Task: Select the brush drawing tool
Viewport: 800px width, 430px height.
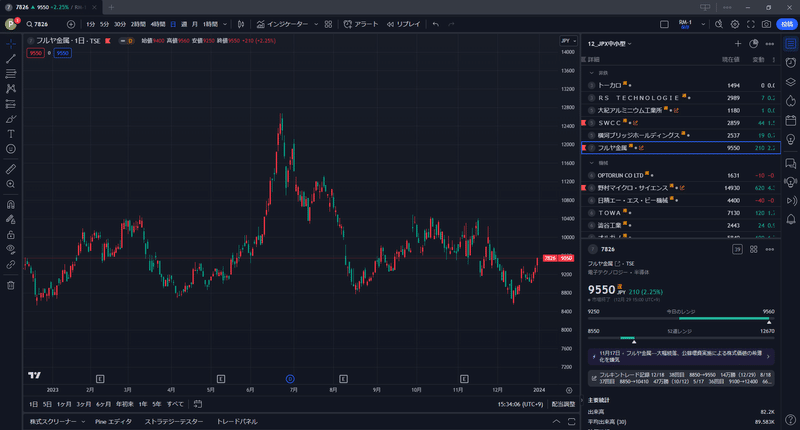Action: point(11,119)
